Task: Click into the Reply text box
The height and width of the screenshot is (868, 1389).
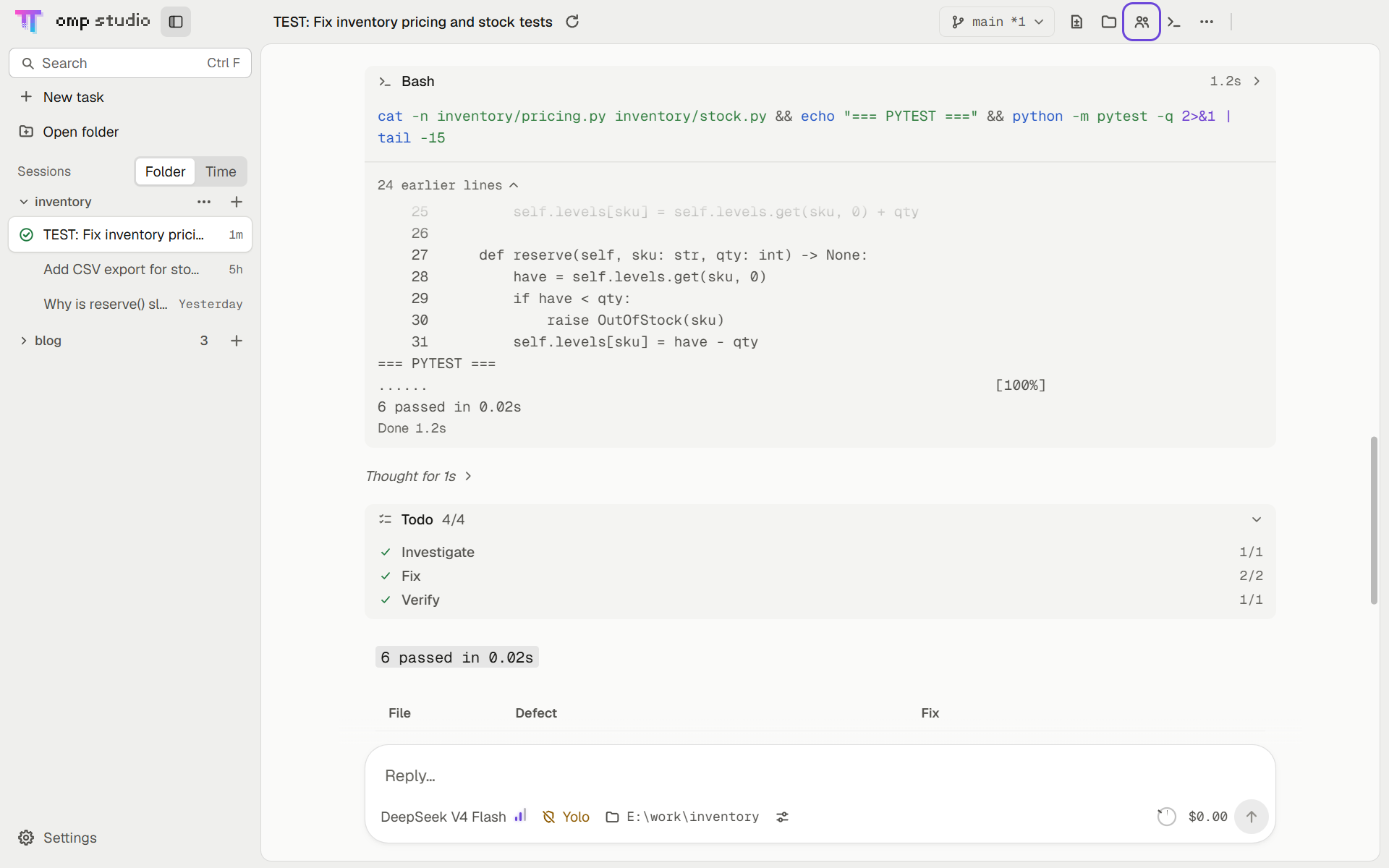Action: pyautogui.click(x=820, y=775)
